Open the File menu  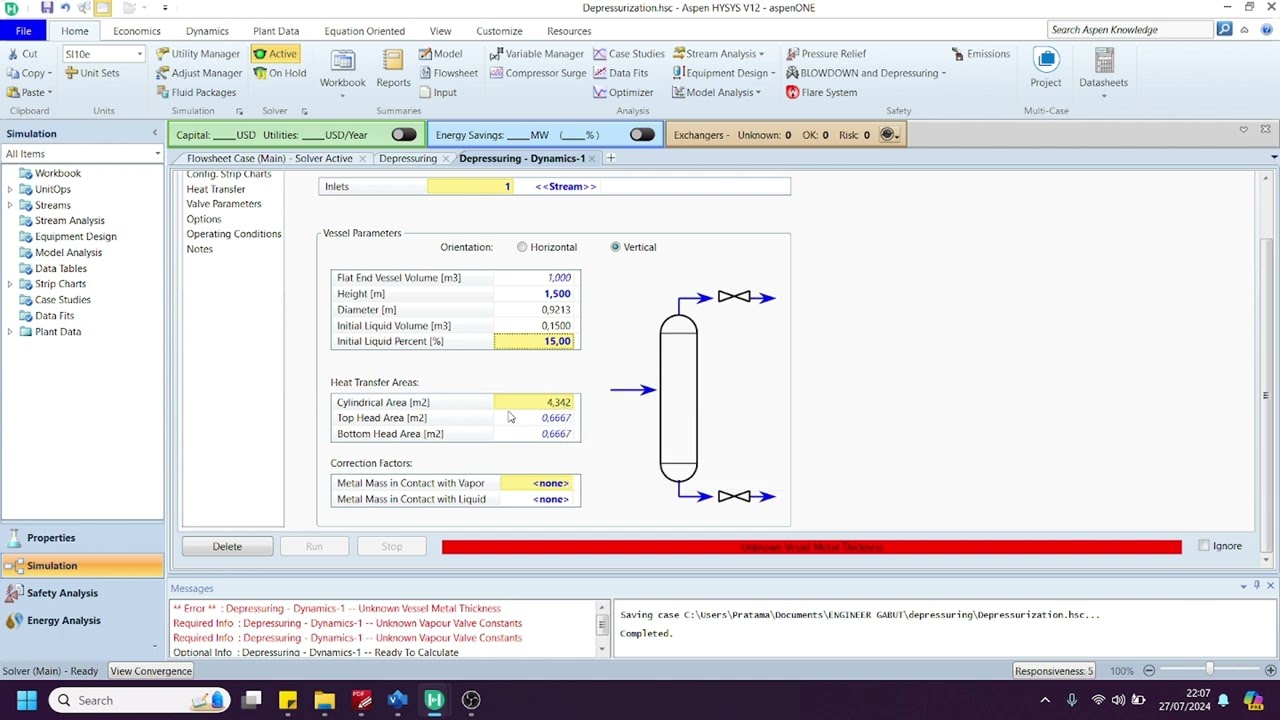(23, 31)
